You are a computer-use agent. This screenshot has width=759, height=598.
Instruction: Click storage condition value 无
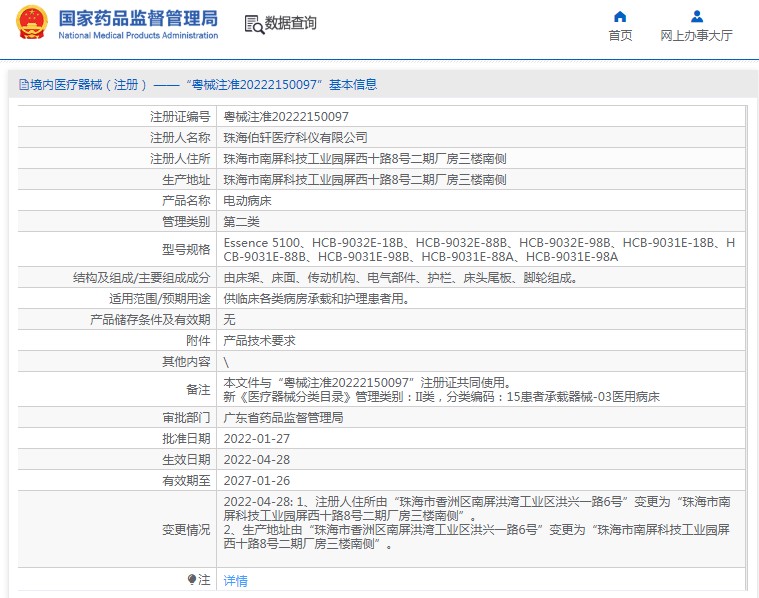coord(229,320)
